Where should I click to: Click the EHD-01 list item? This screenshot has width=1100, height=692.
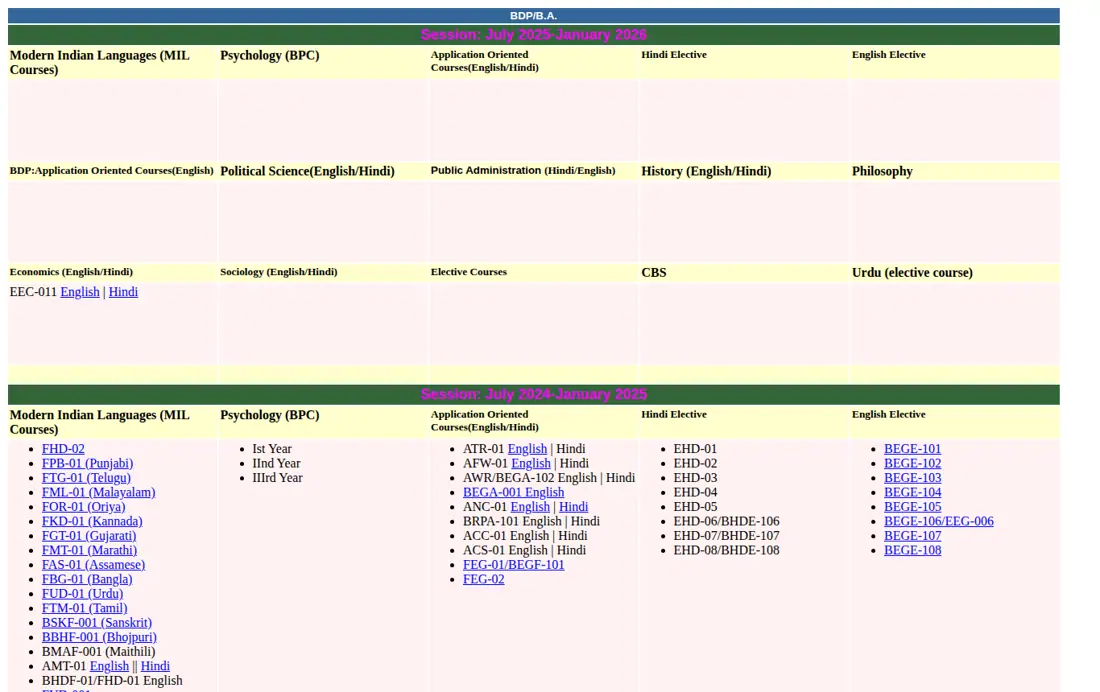pyautogui.click(x=695, y=448)
